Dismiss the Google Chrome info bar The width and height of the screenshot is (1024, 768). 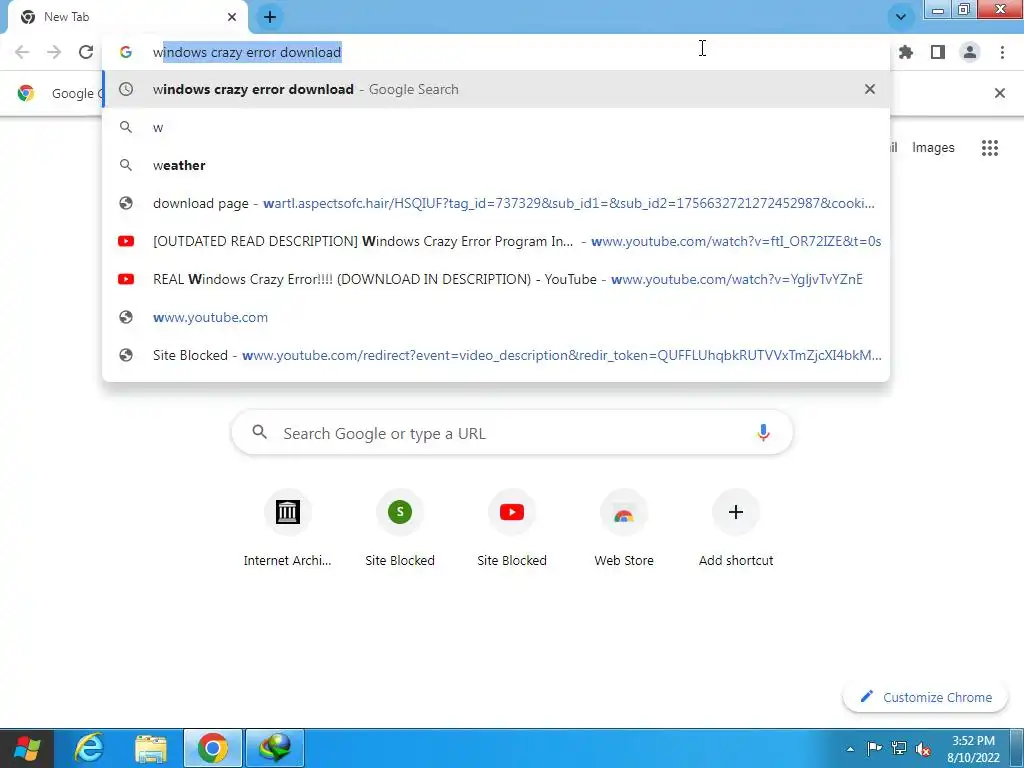pyautogui.click(x=999, y=93)
